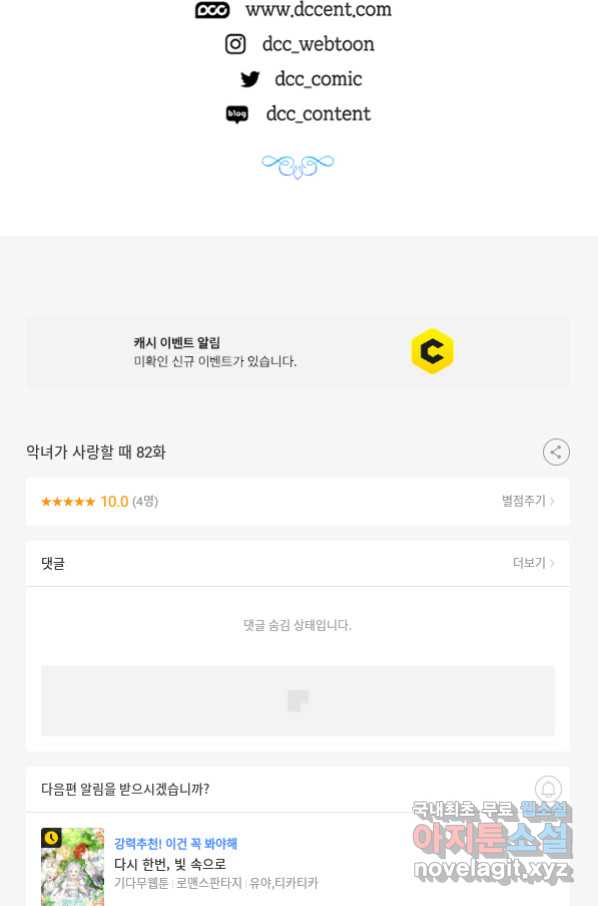Screen dimensions: 598x906
Task: Tap the yellow hexagon cash icon
Action: [x=432, y=351]
